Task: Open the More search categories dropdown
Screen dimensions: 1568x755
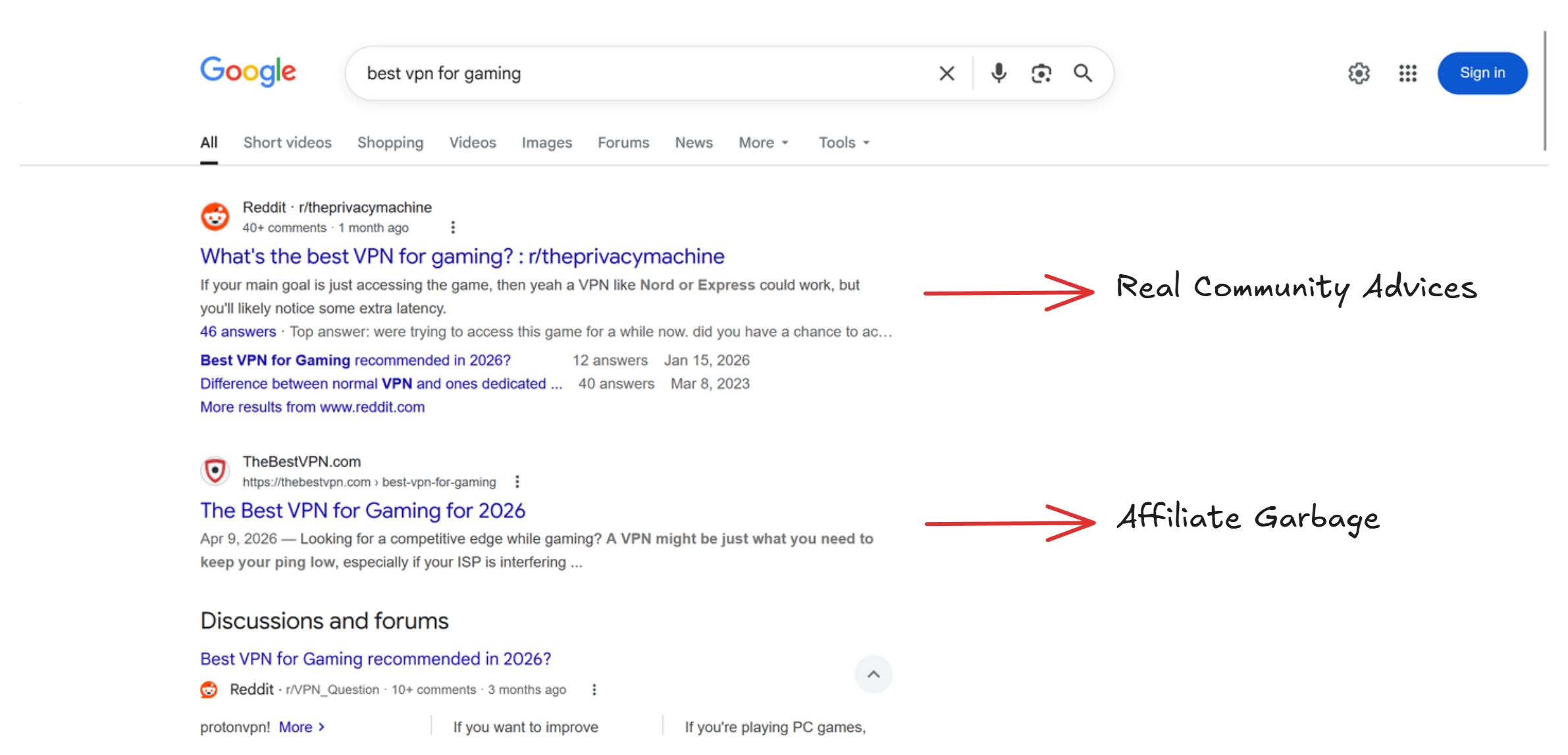Action: tap(762, 142)
